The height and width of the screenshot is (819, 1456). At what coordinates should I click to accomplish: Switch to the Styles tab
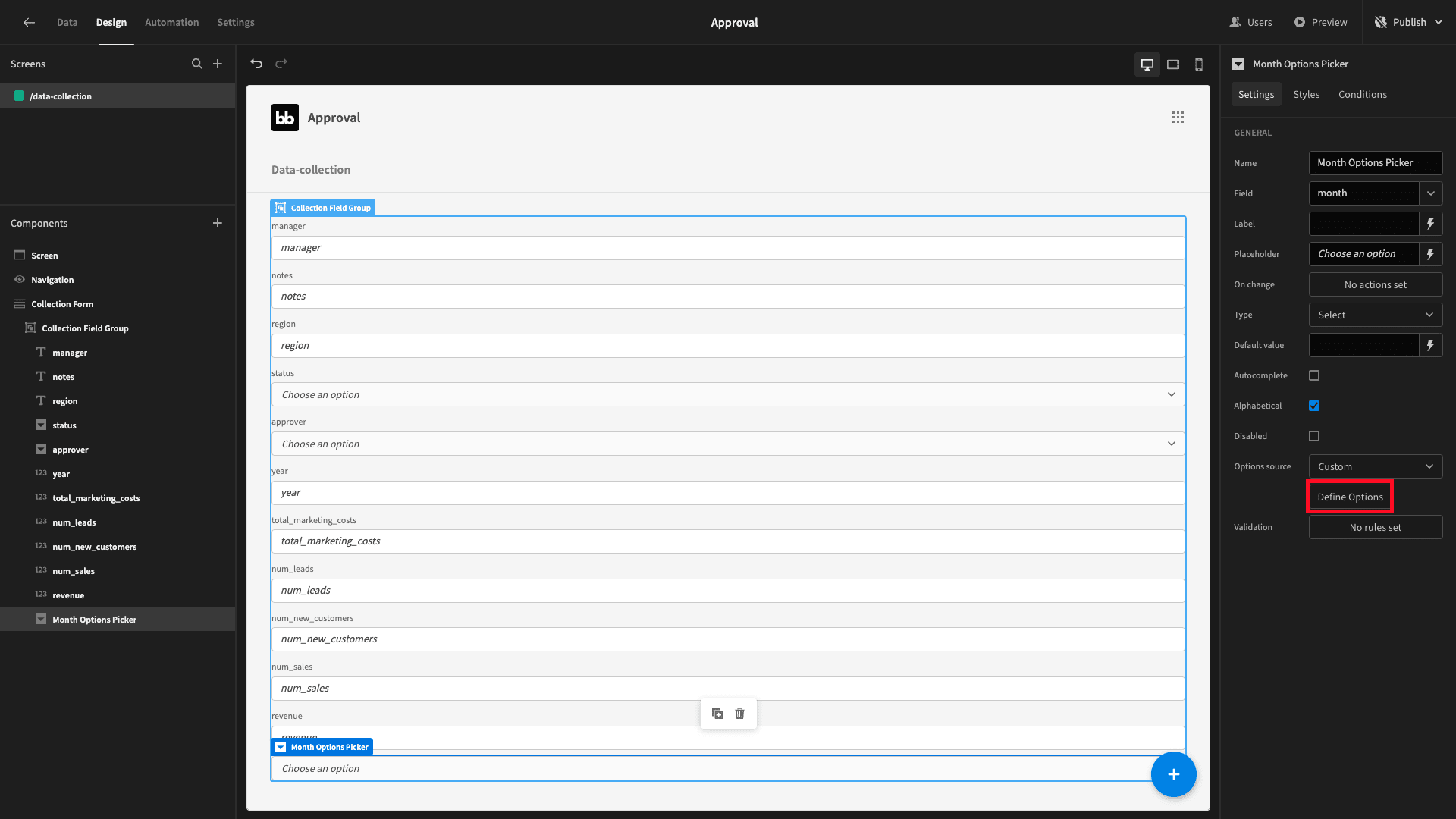1306,94
